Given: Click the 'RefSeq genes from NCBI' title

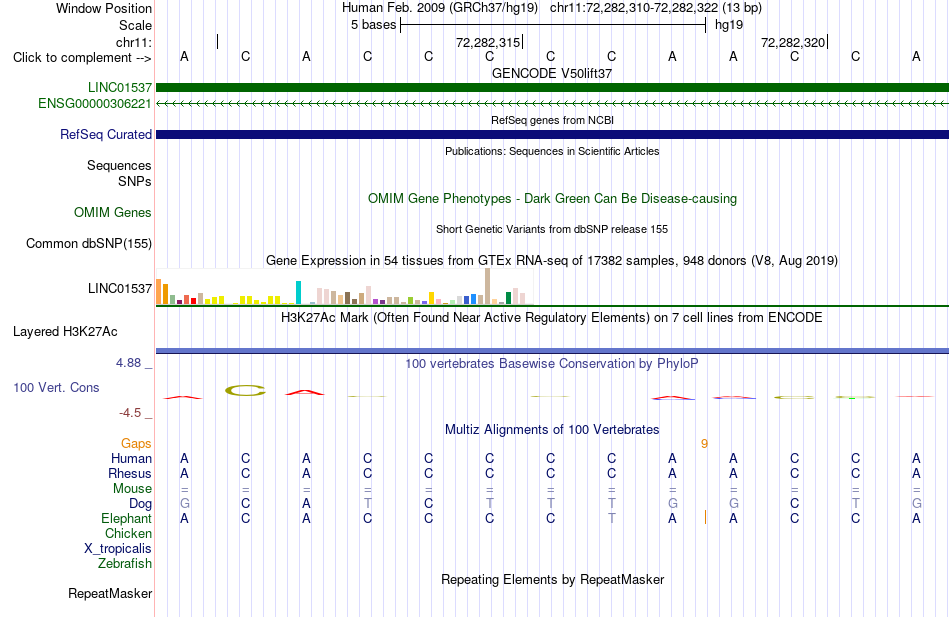Looking at the screenshot, I should [x=552, y=120].
